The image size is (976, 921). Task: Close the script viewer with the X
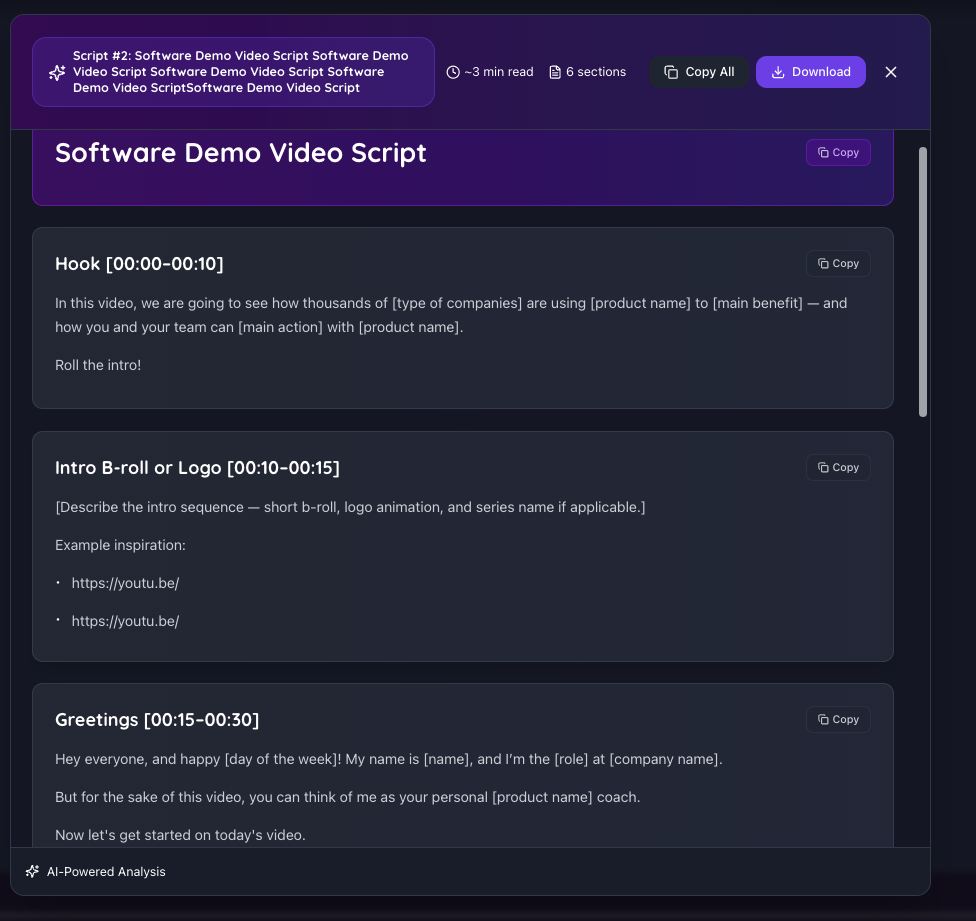pos(891,71)
